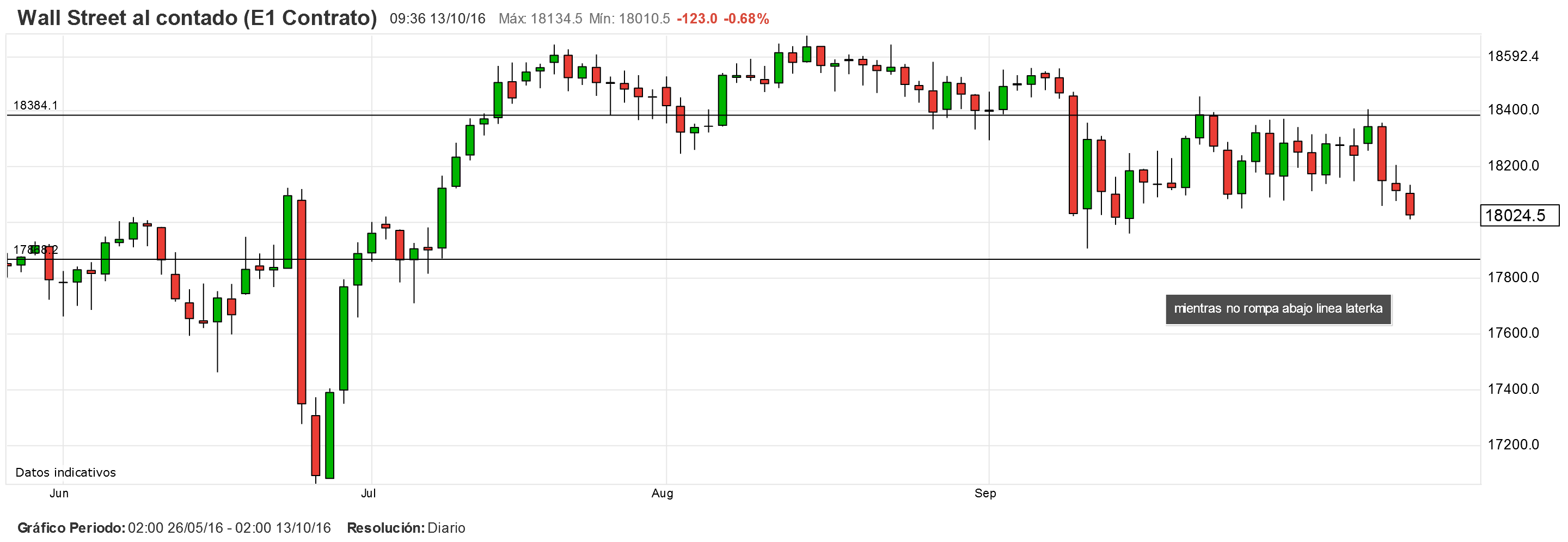Click the 18592.4 price axis label

[1512, 57]
